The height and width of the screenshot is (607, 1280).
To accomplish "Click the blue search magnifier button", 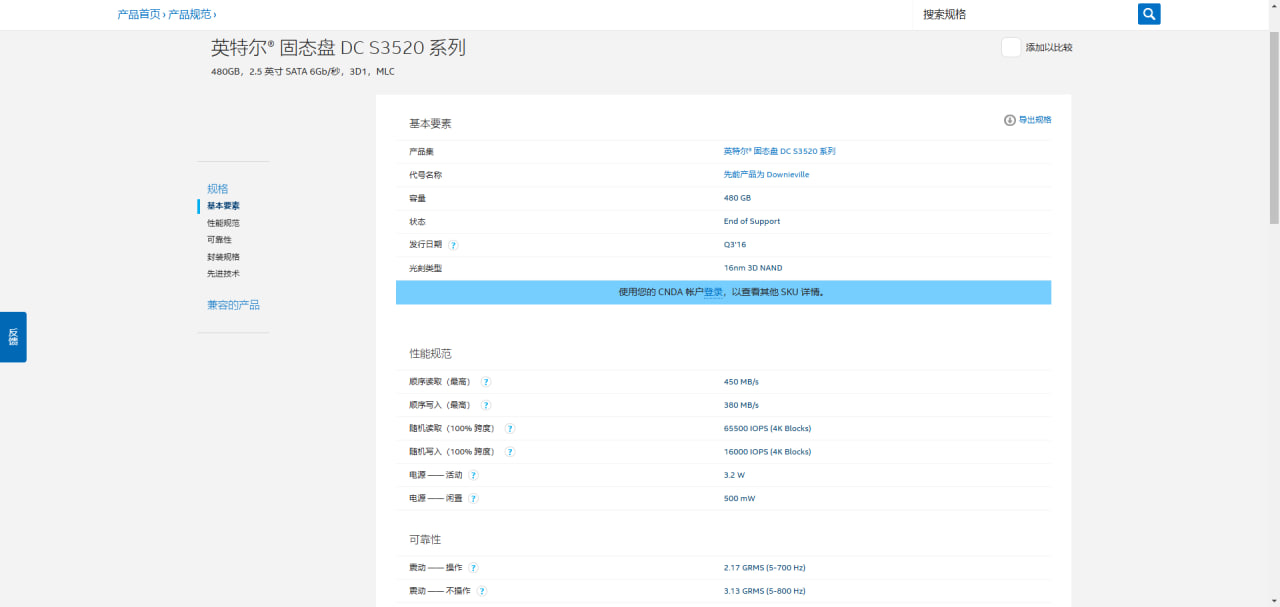I will pyautogui.click(x=1149, y=14).
